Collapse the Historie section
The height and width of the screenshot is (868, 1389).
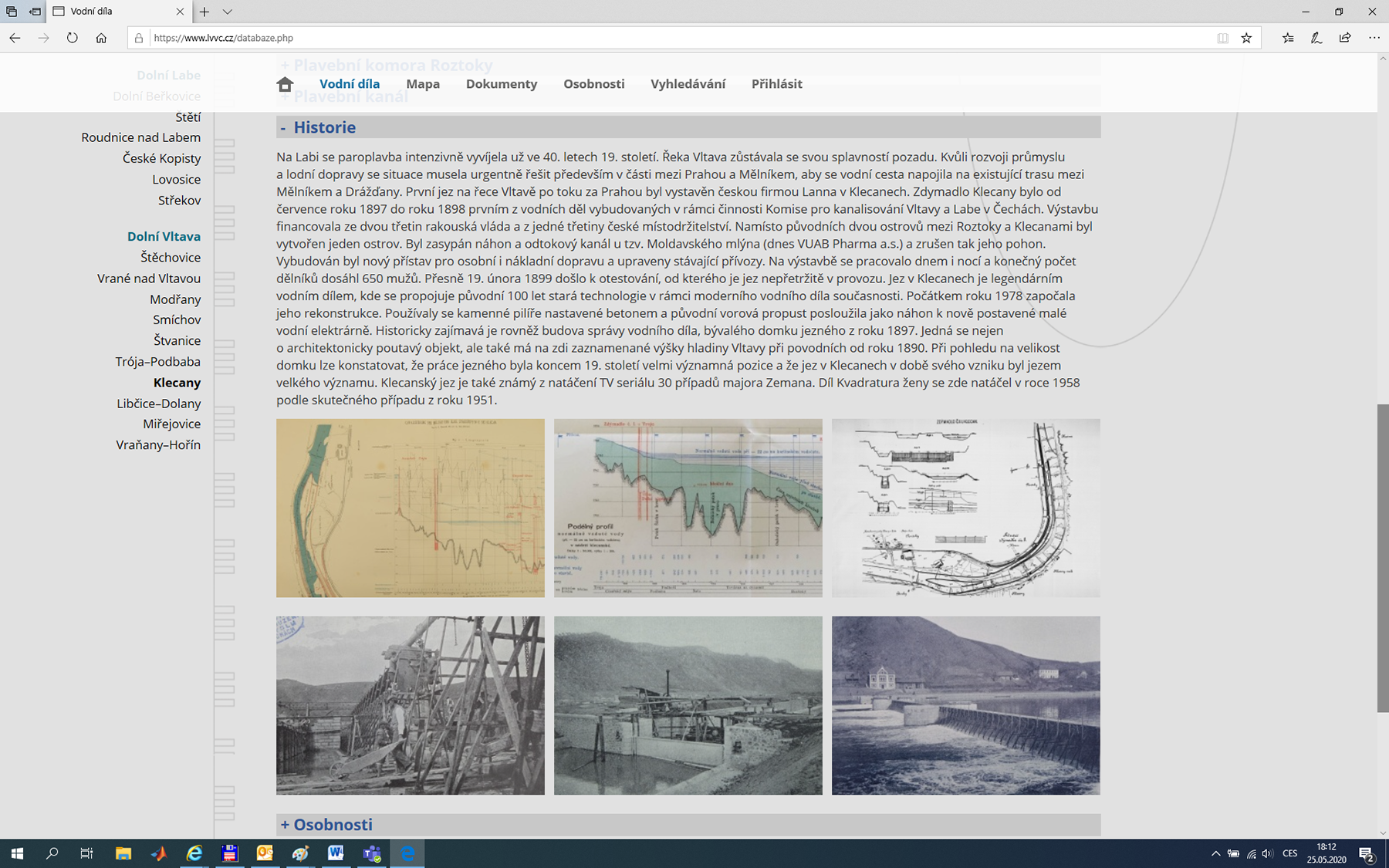point(283,128)
